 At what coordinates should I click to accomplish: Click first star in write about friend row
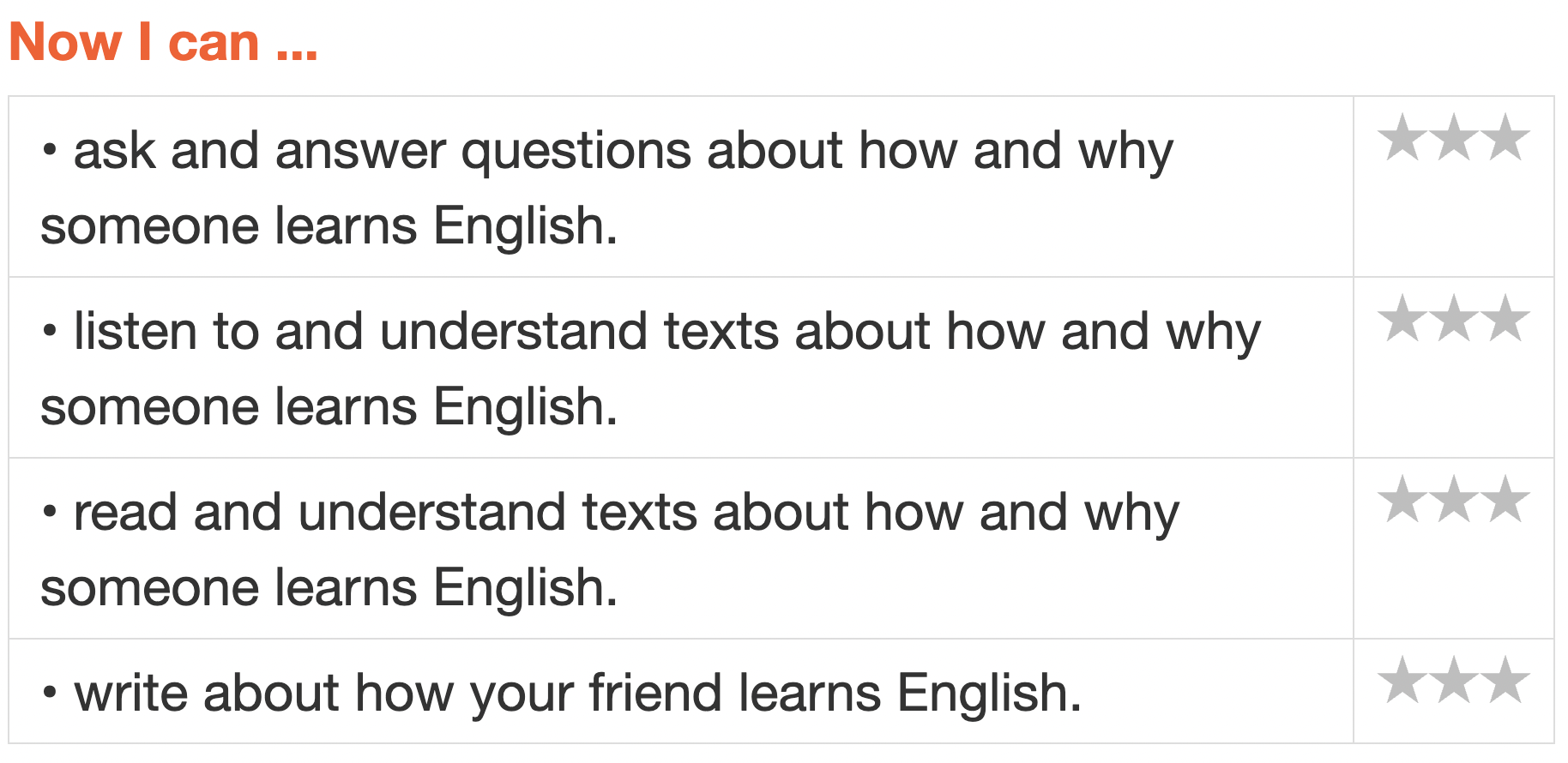[1402, 682]
